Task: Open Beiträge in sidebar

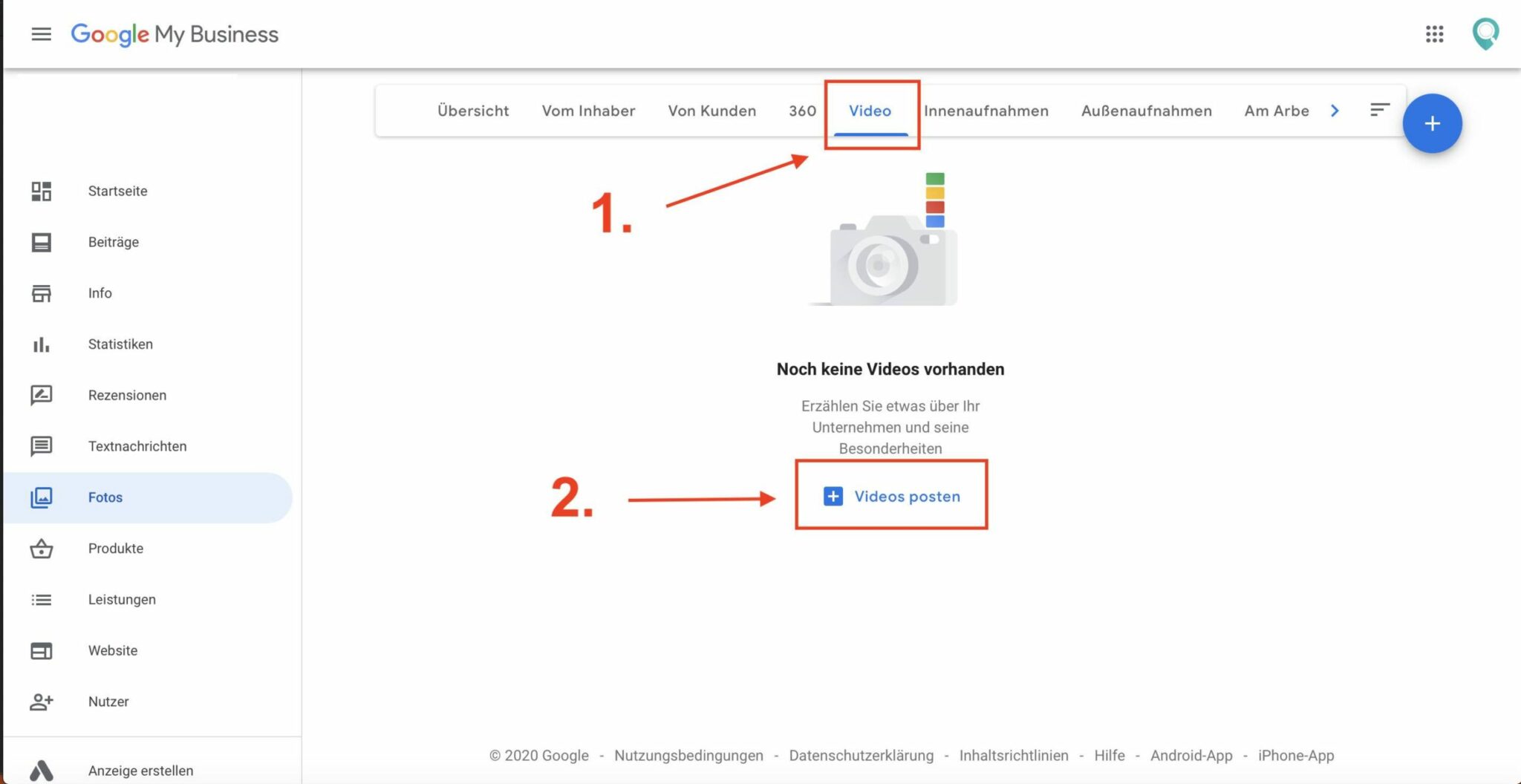Action: click(x=113, y=242)
